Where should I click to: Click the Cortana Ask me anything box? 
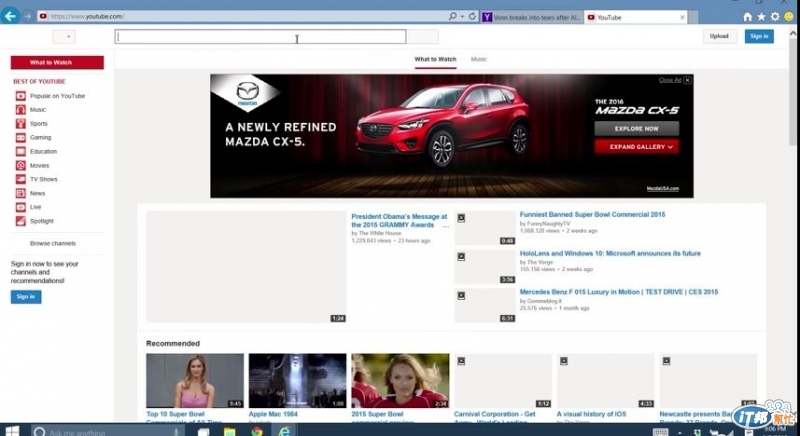click(107, 432)
